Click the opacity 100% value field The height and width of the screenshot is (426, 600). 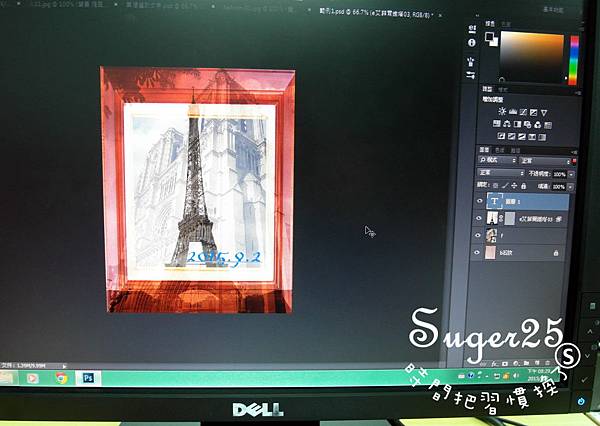[x=559, y=174]
